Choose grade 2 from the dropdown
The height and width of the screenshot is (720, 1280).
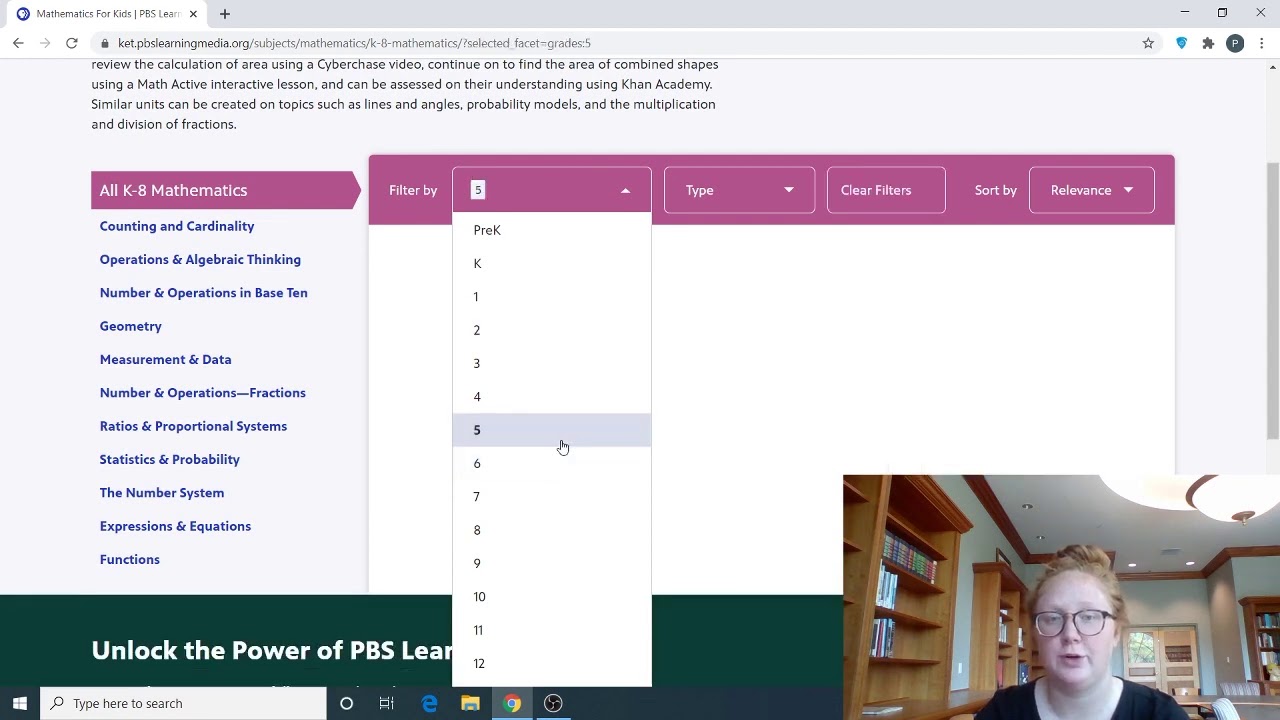click(551, 330)
